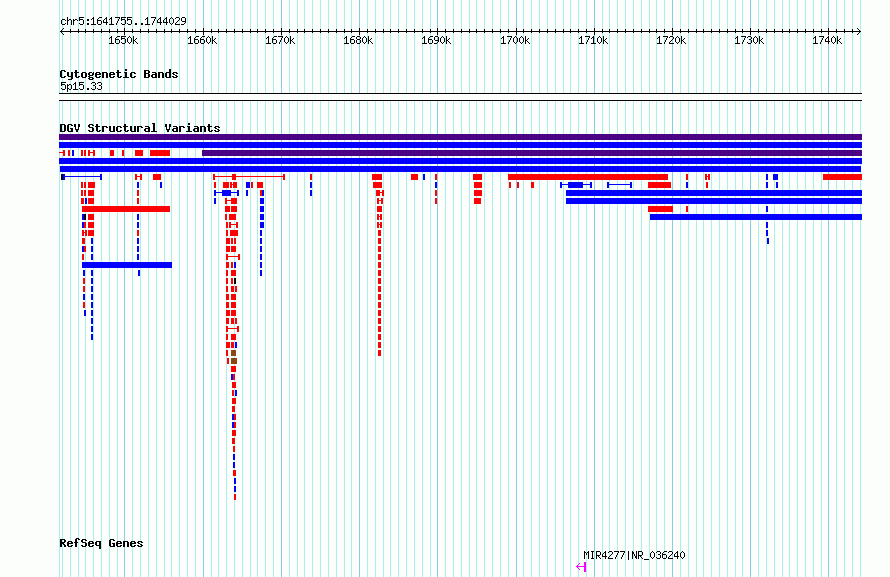Select the 1690k ruler tick label
This screenshot has width=890, height=577.
(436, 41)
